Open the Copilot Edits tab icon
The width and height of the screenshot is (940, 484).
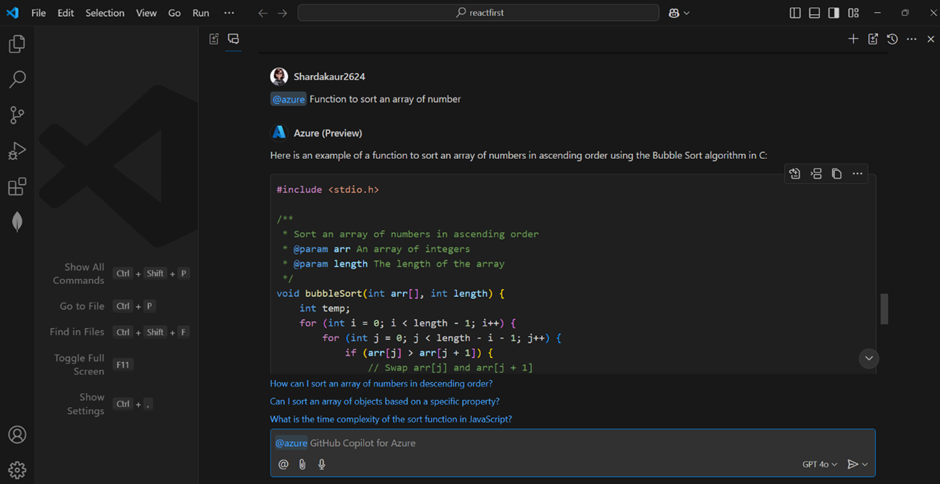(x=214, y=39)
